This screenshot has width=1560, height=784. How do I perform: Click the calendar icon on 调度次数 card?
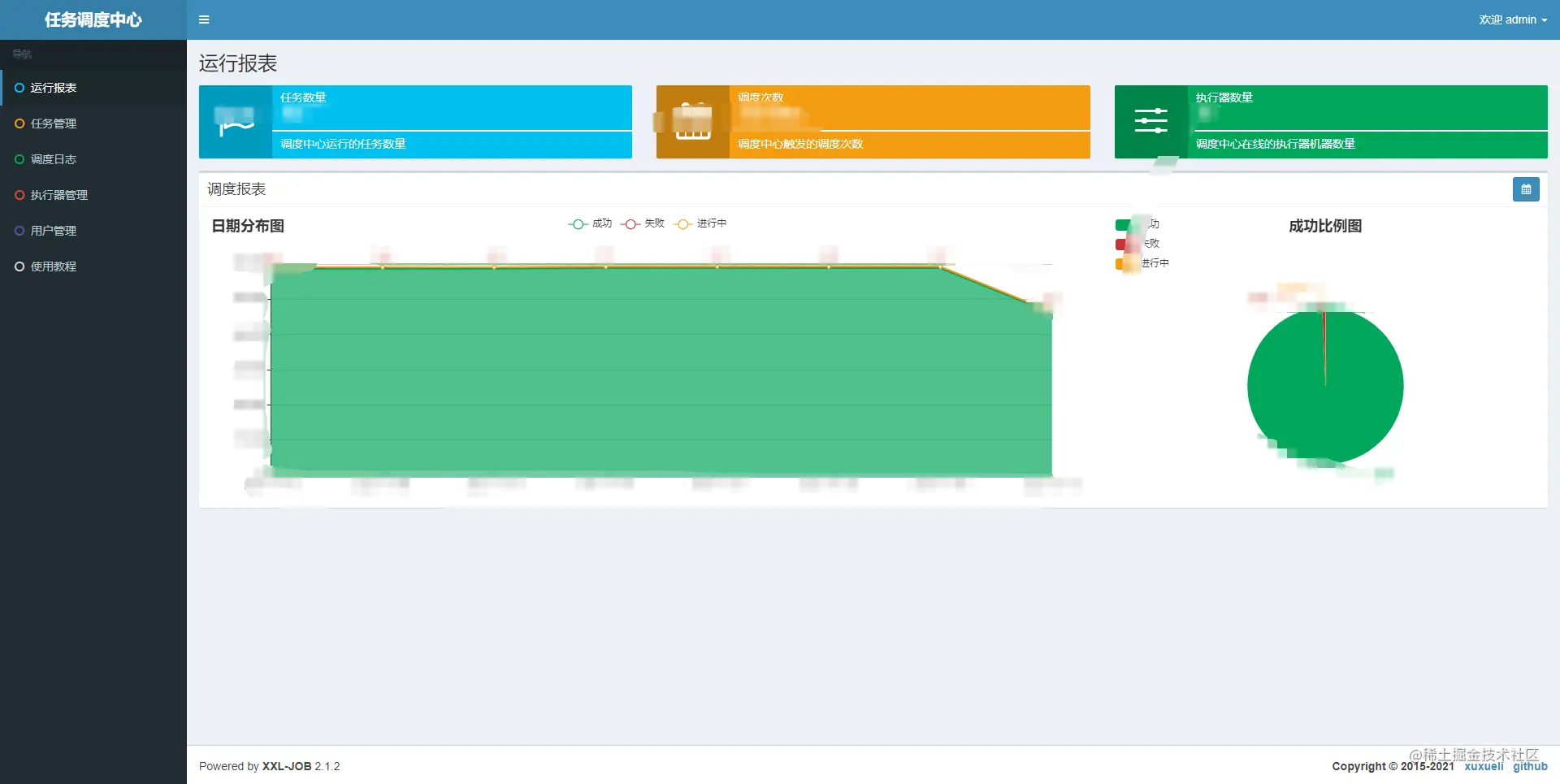[693, 122]
